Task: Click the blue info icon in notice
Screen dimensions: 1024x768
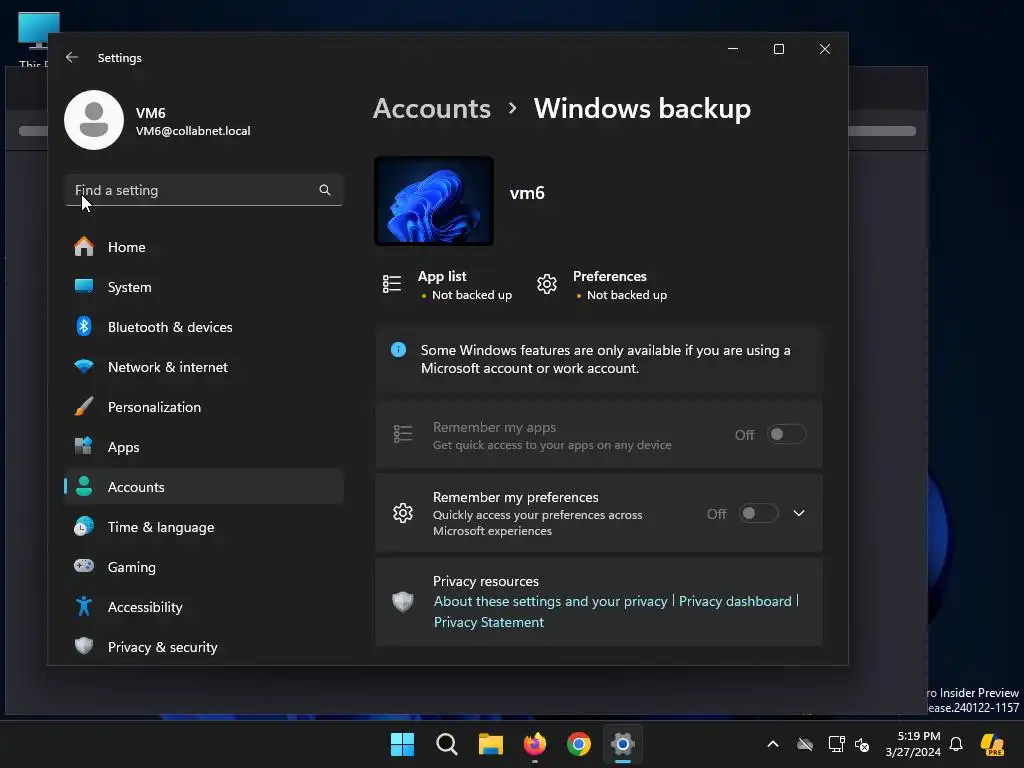Action: (x=398, y=350)
